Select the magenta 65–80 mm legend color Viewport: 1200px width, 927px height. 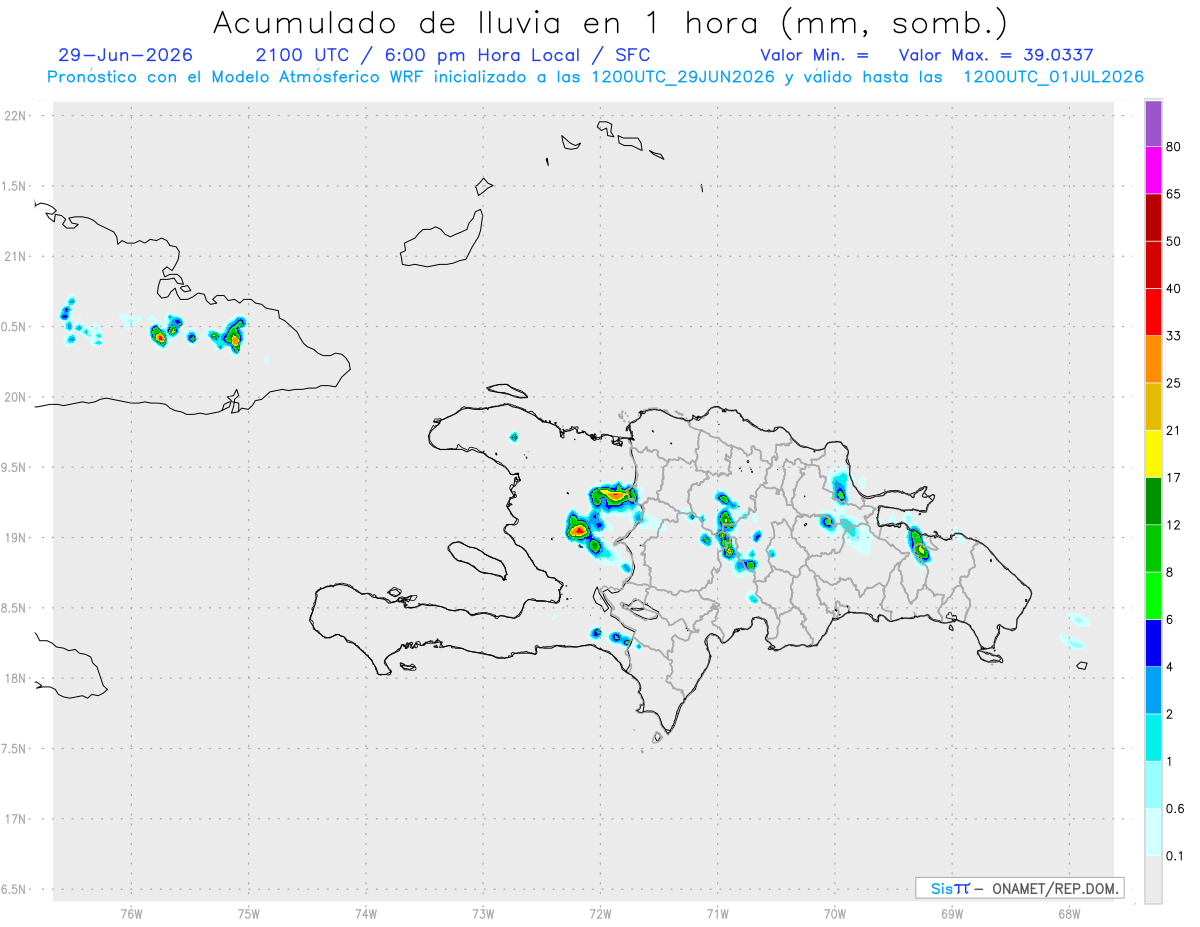coord(1153,170)
